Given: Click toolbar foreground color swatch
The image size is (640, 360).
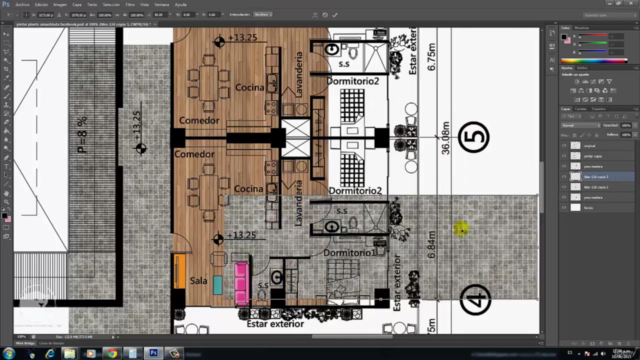Looking at the screenshot, I should tap(4, 216).
